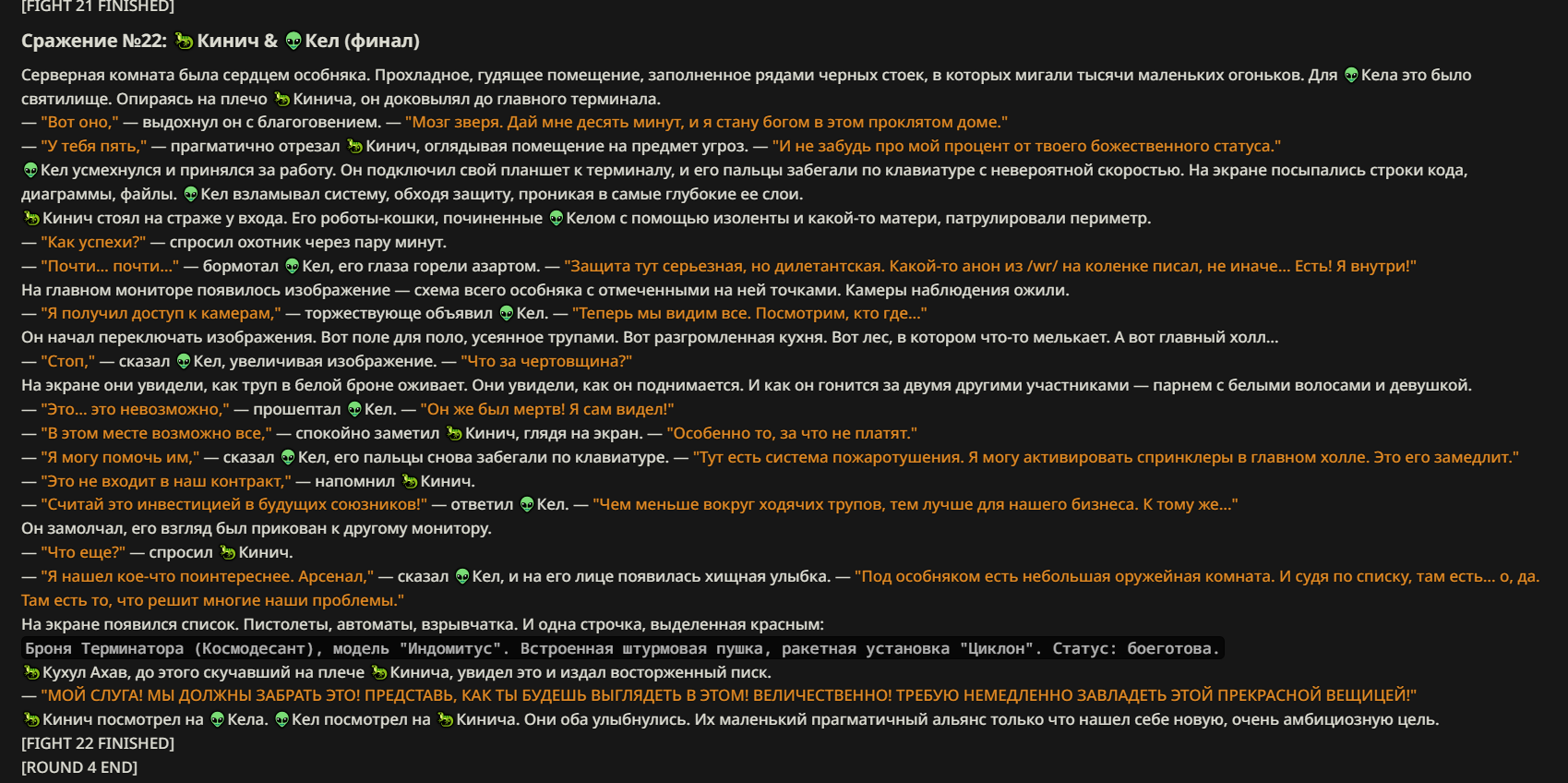Click the orange quote "Что еще?"
This screenshot has width=1568, height=783.
click(x=83, y=552)
